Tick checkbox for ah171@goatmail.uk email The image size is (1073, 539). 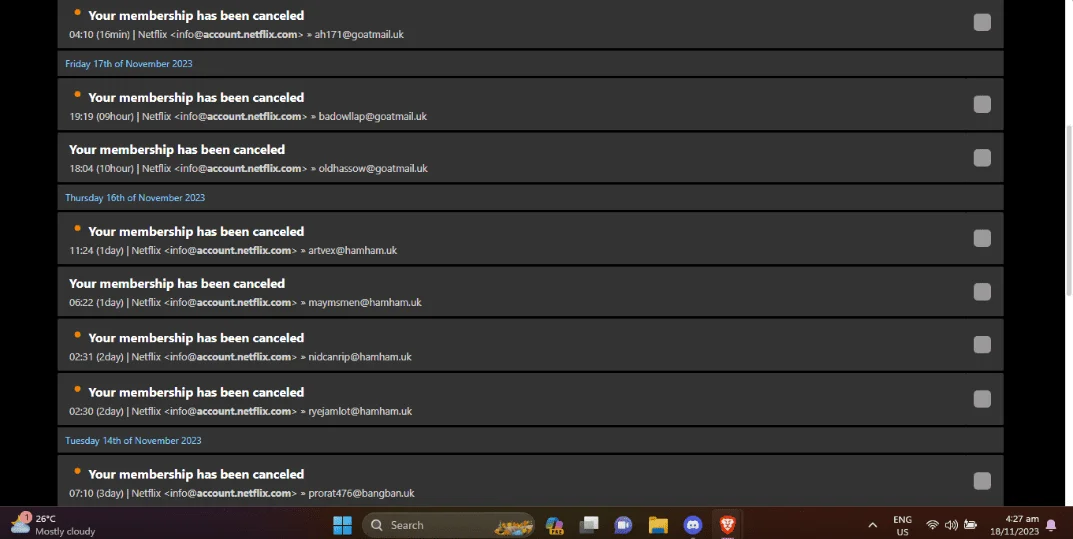click(982, 23)
